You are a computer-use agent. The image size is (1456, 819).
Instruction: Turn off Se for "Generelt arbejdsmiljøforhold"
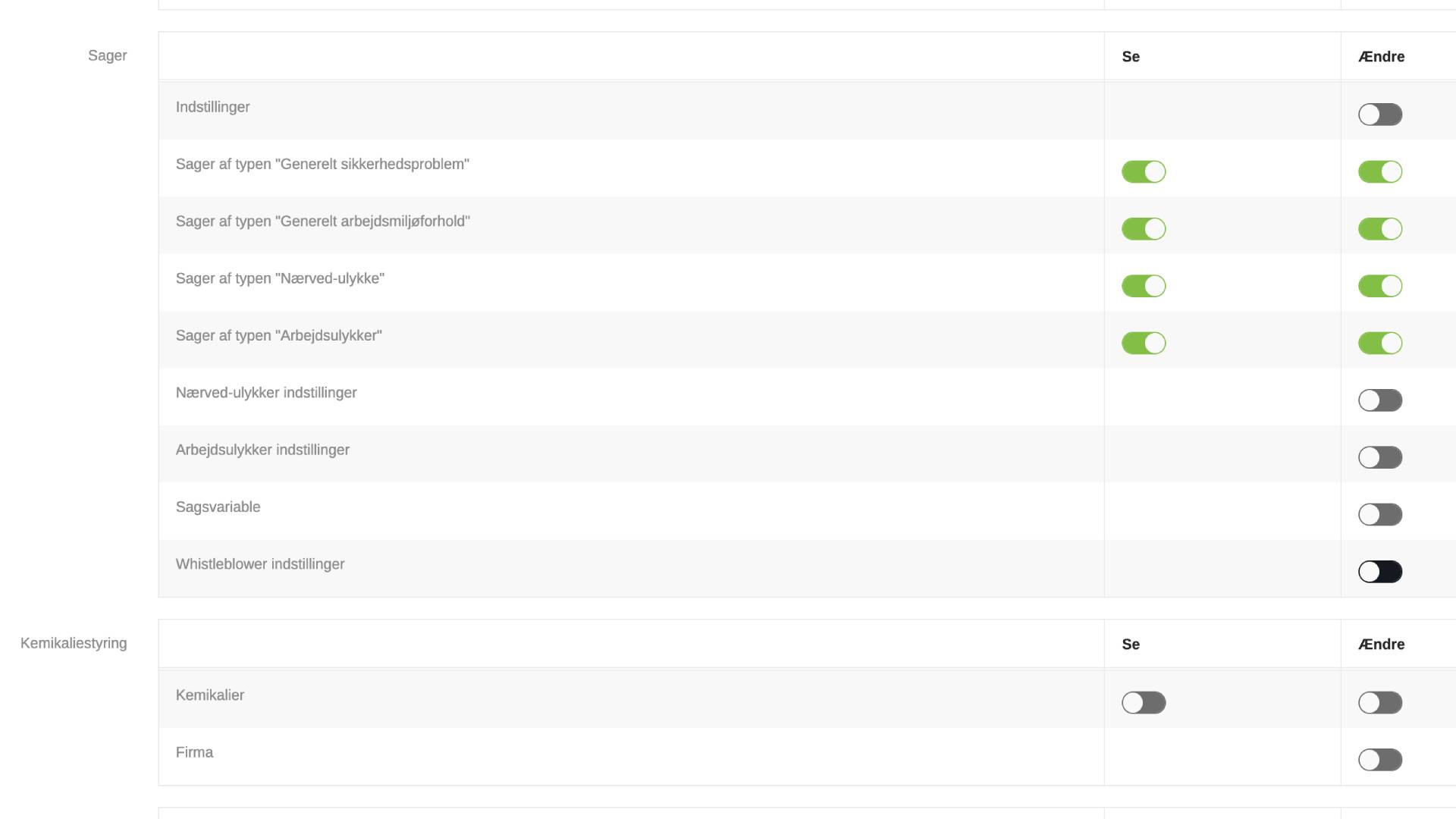[1144, 229]
